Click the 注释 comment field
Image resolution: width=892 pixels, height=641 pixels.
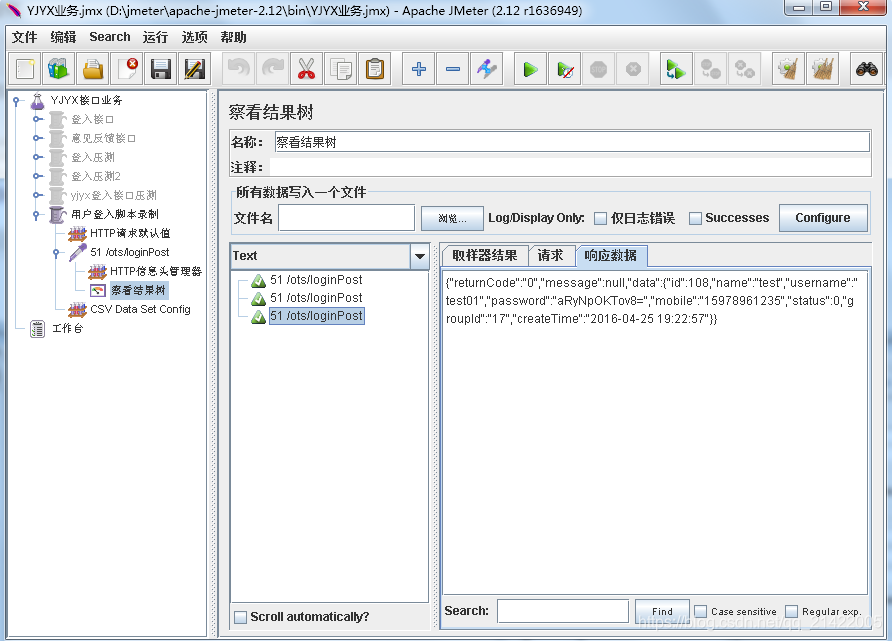pyautogui.click(x=571, y=167)
